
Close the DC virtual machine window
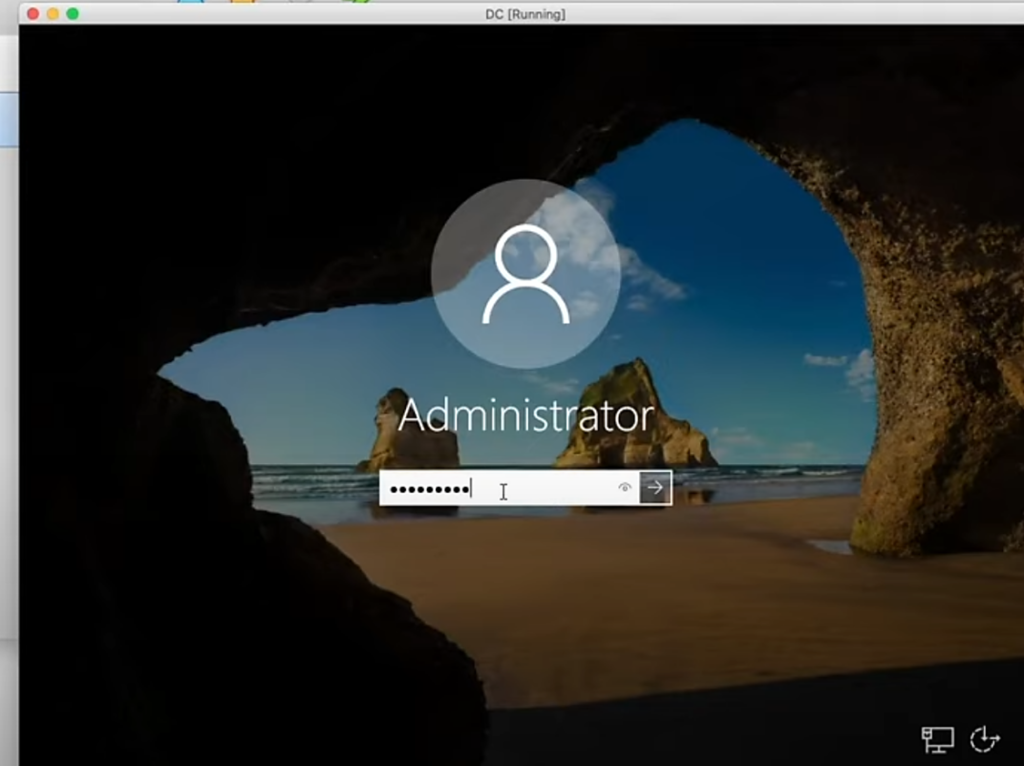click(32, 14)
